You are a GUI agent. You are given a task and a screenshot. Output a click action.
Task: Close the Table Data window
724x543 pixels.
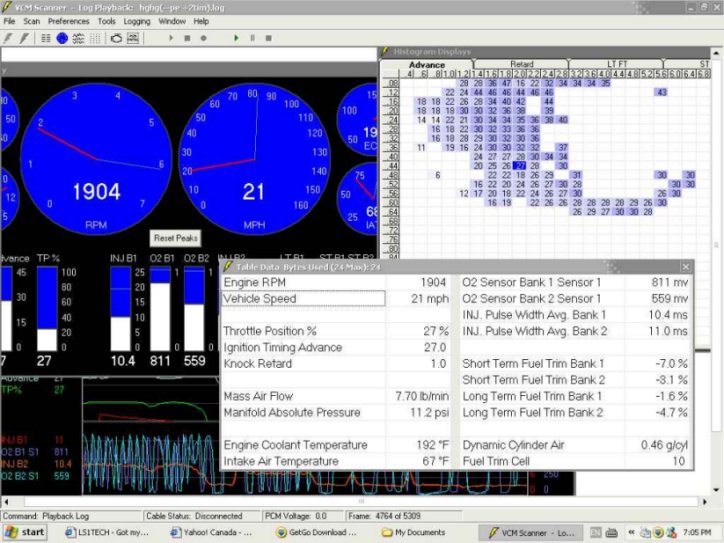point(686,267)
